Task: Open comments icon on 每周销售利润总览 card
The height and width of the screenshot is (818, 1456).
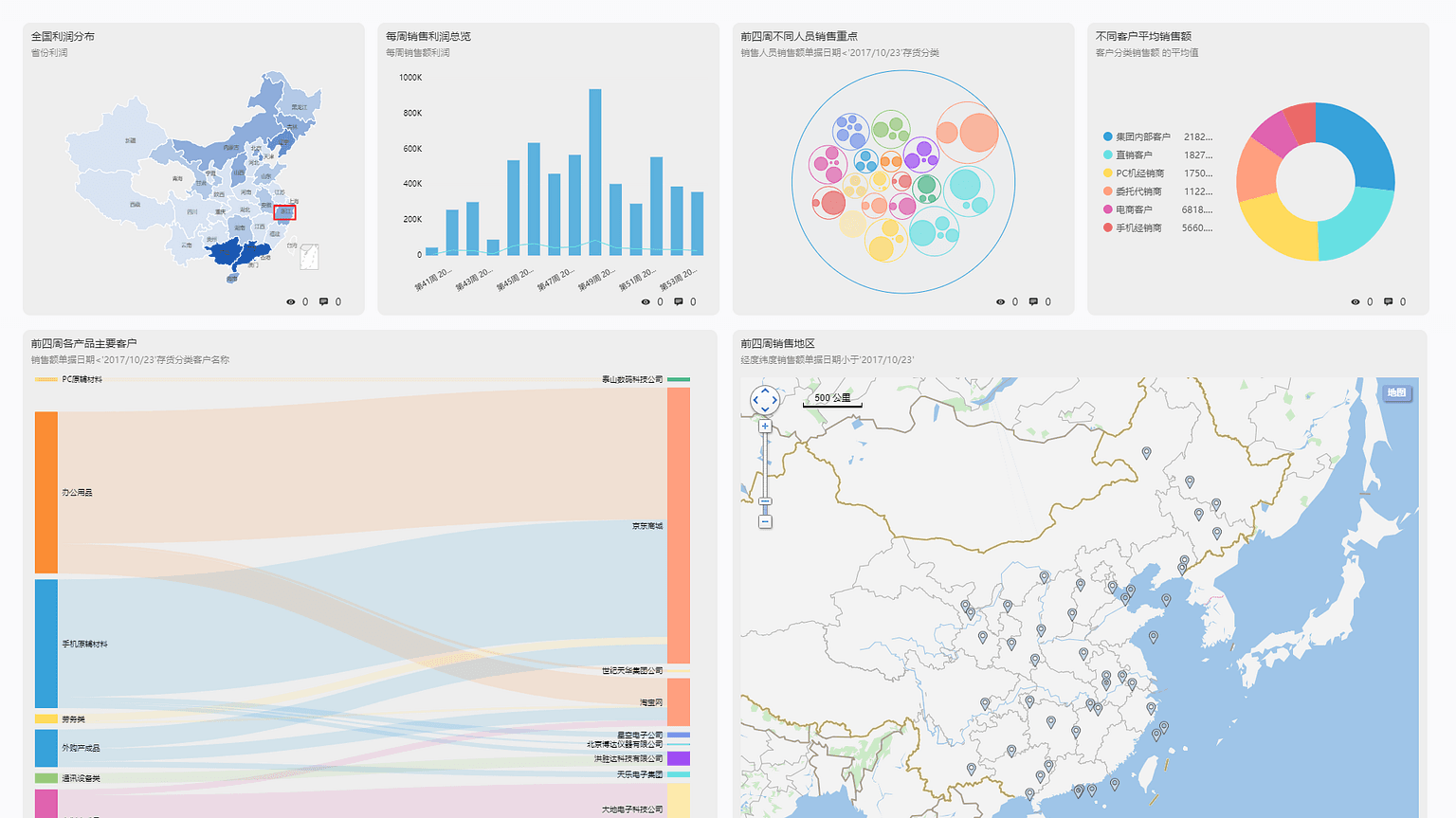Action: click(679, 302)
